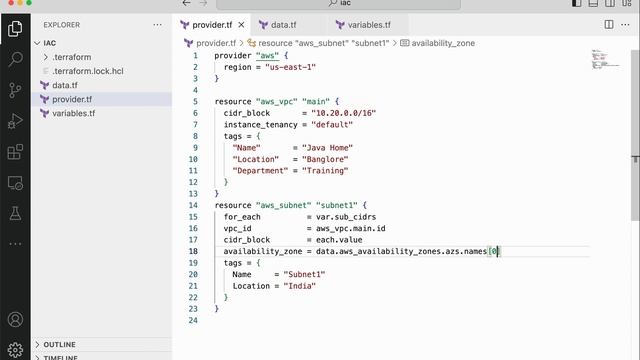Viewport: 640px width, 360px height.
Task: Click the "us-east-1" region string
Action: (290, 67)
